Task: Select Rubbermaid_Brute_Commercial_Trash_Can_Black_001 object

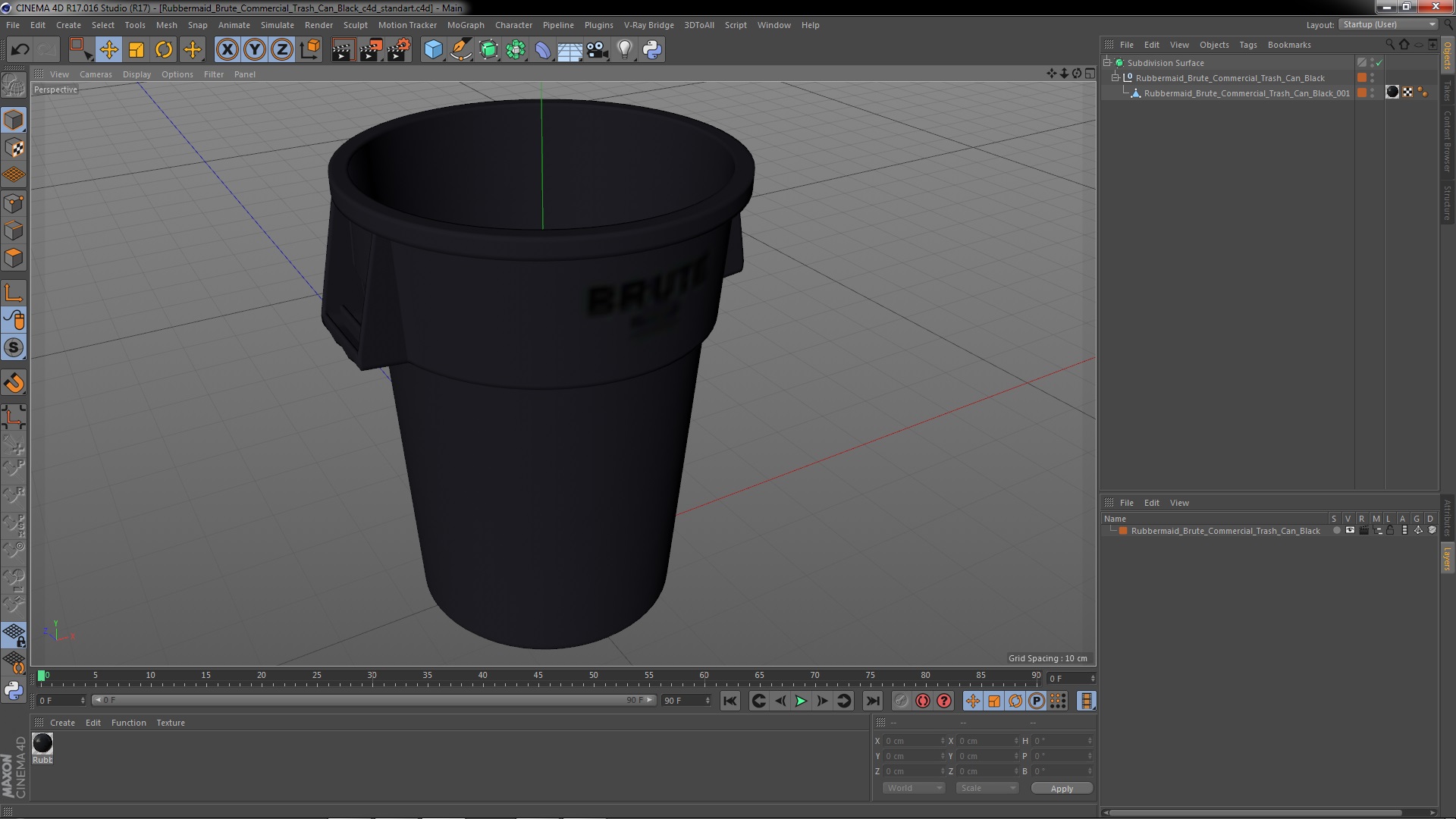Action: pos(1247,93)
